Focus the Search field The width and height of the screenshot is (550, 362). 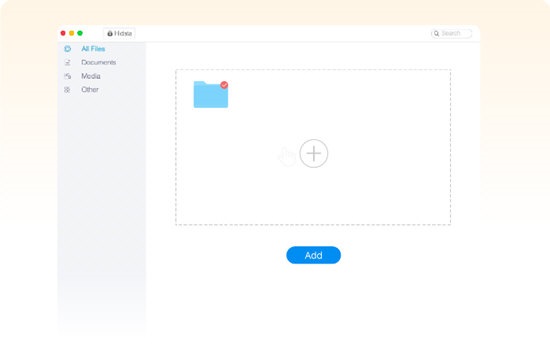pyautogui.click(x=451, y=33)
